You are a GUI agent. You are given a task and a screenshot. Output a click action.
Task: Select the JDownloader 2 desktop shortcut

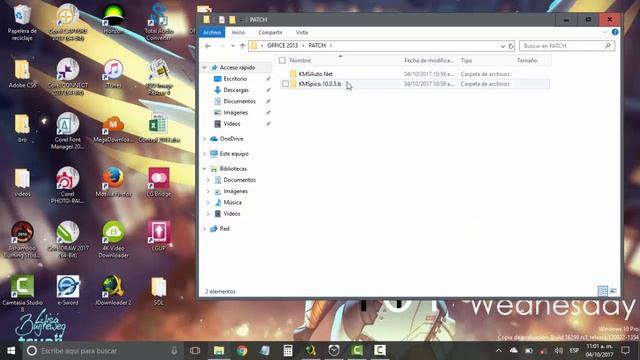tap(113, 291)
